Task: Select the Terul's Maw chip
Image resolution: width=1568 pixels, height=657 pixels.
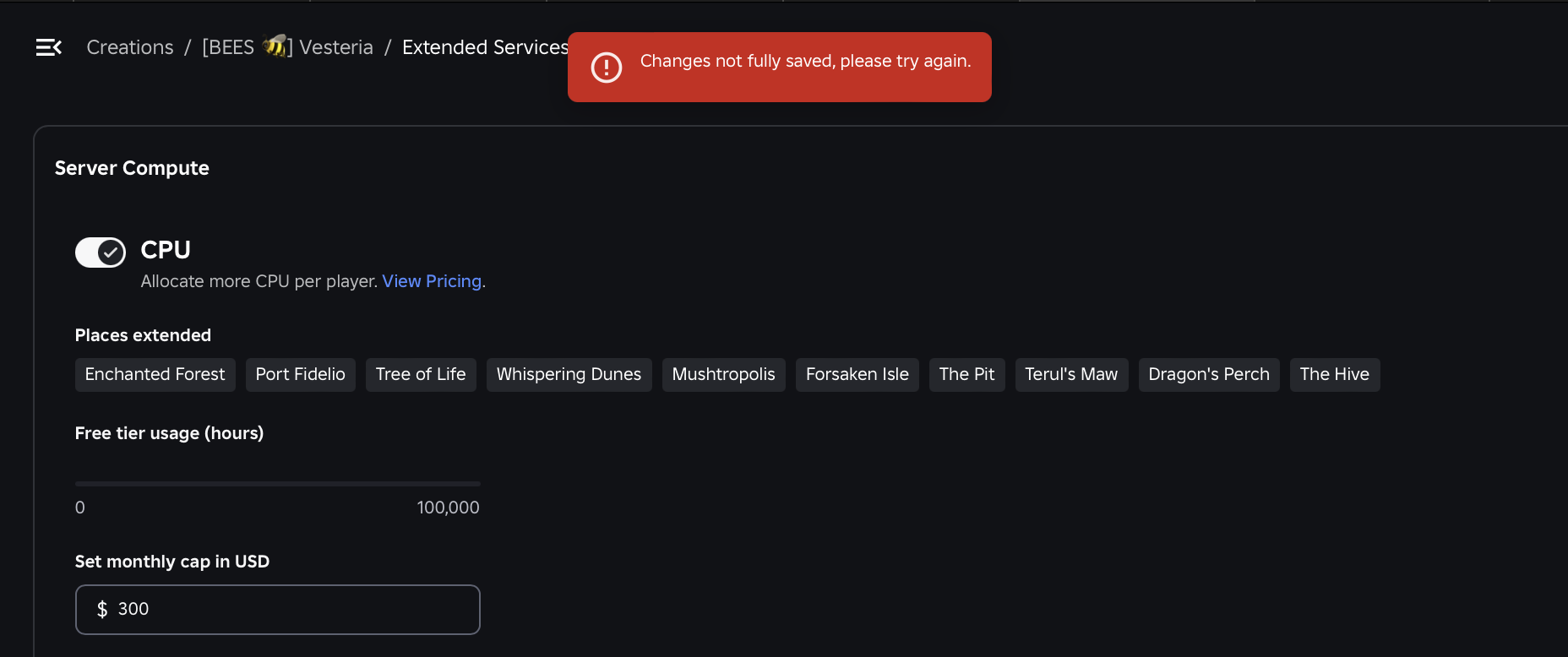Action: coord(1071,374)
